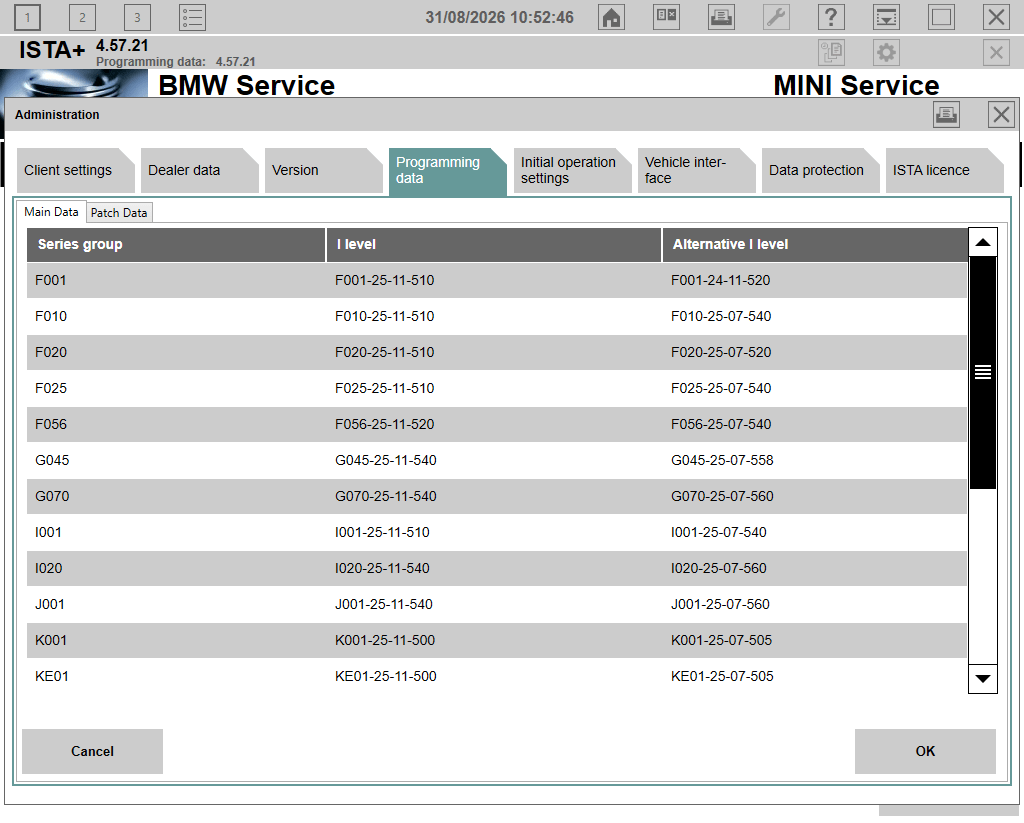Click the I level column header
This screenshot has height=823, width=1024.
click(x=494, y=245)
